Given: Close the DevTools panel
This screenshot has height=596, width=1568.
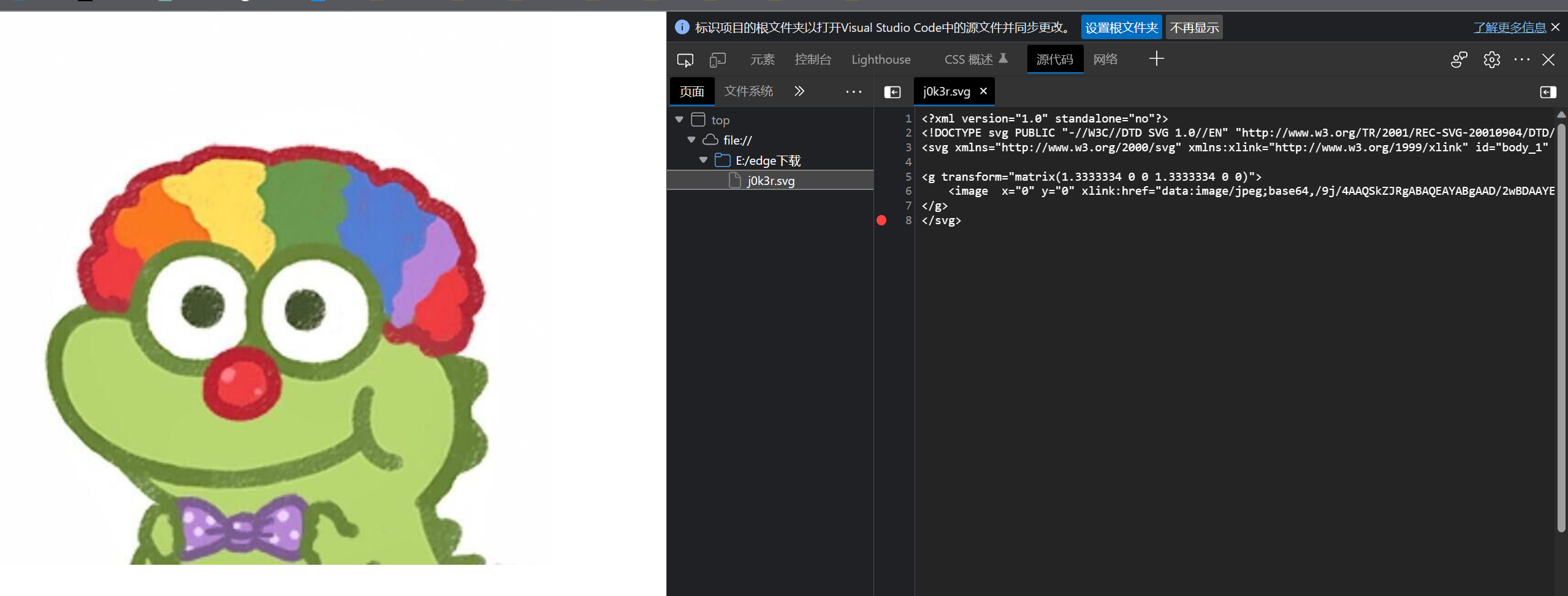Looking at the screenshot, I should pyautogui.click(x=1548, y=59).
